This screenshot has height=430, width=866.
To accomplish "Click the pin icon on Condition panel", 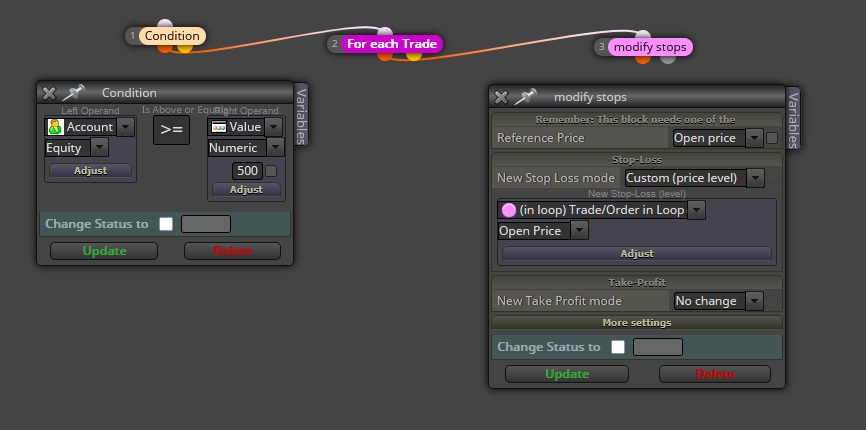I will pos(73,93).
